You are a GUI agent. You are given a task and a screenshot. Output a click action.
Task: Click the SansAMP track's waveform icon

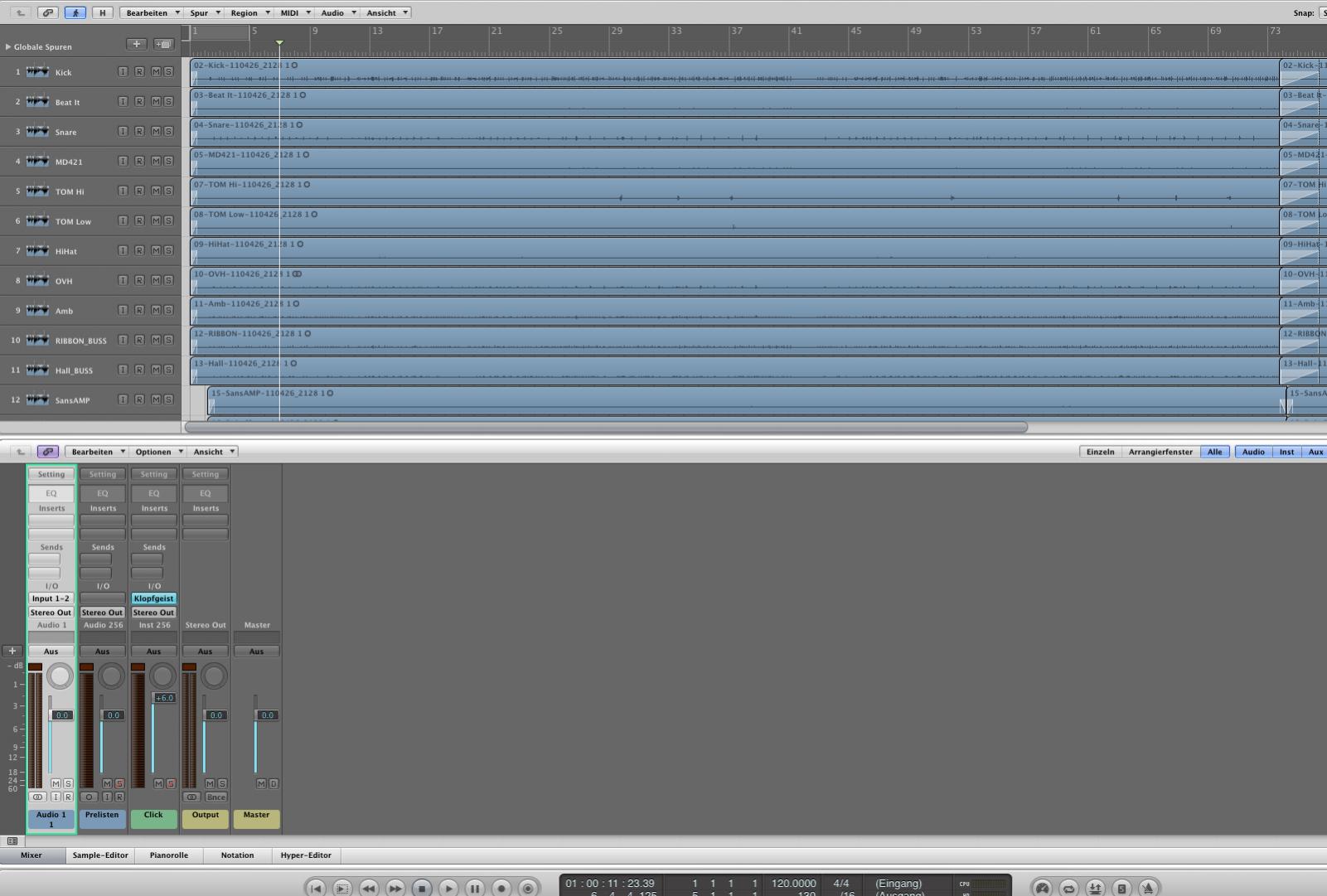37,400
